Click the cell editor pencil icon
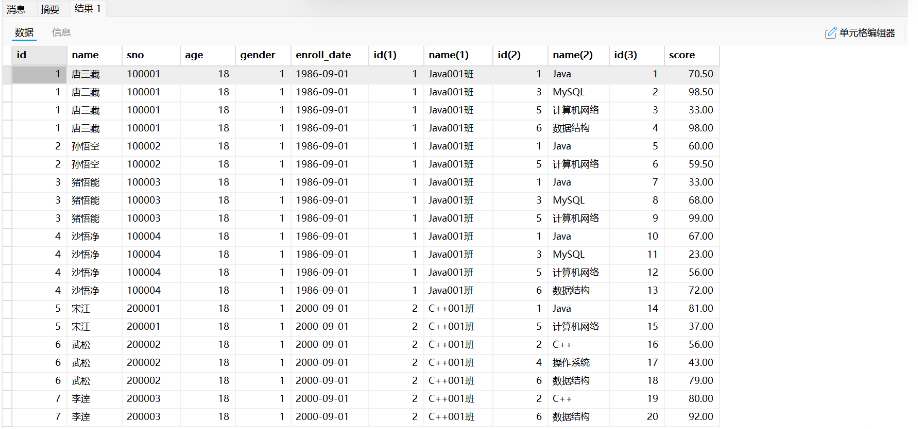The image size is (918, 429). pos(830,33)
